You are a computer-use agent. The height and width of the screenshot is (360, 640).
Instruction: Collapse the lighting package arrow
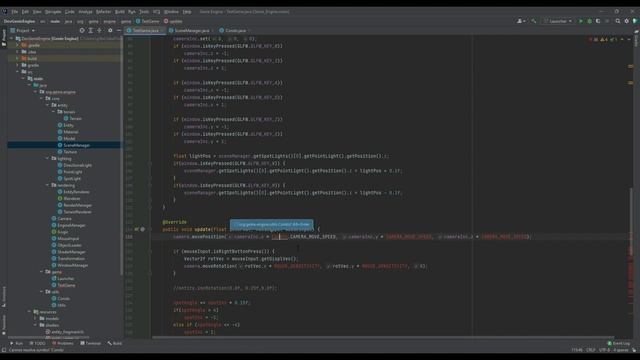(x=47, y=158)
